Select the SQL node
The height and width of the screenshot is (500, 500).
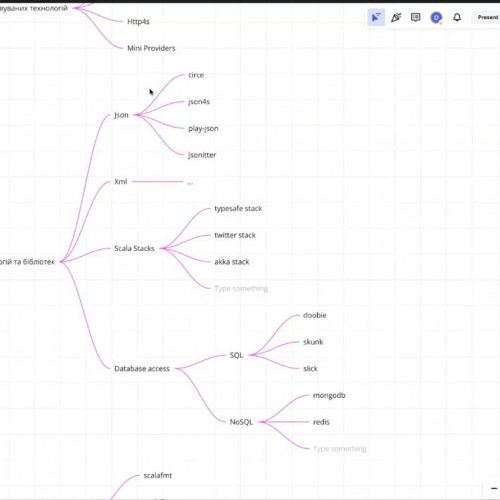point(236,355)
